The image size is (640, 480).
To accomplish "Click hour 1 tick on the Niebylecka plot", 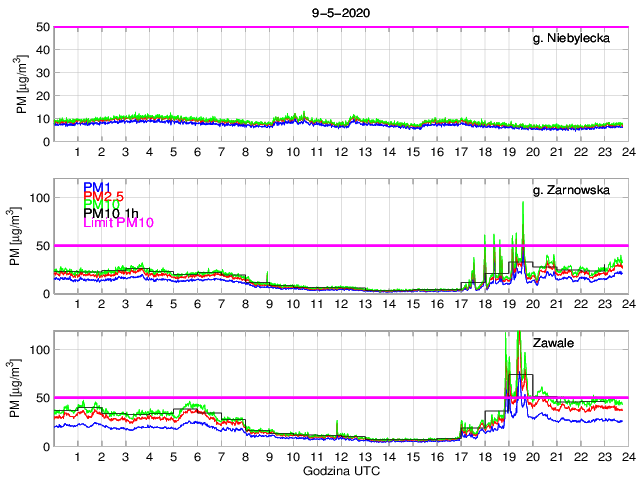I will tap(77, 151).
